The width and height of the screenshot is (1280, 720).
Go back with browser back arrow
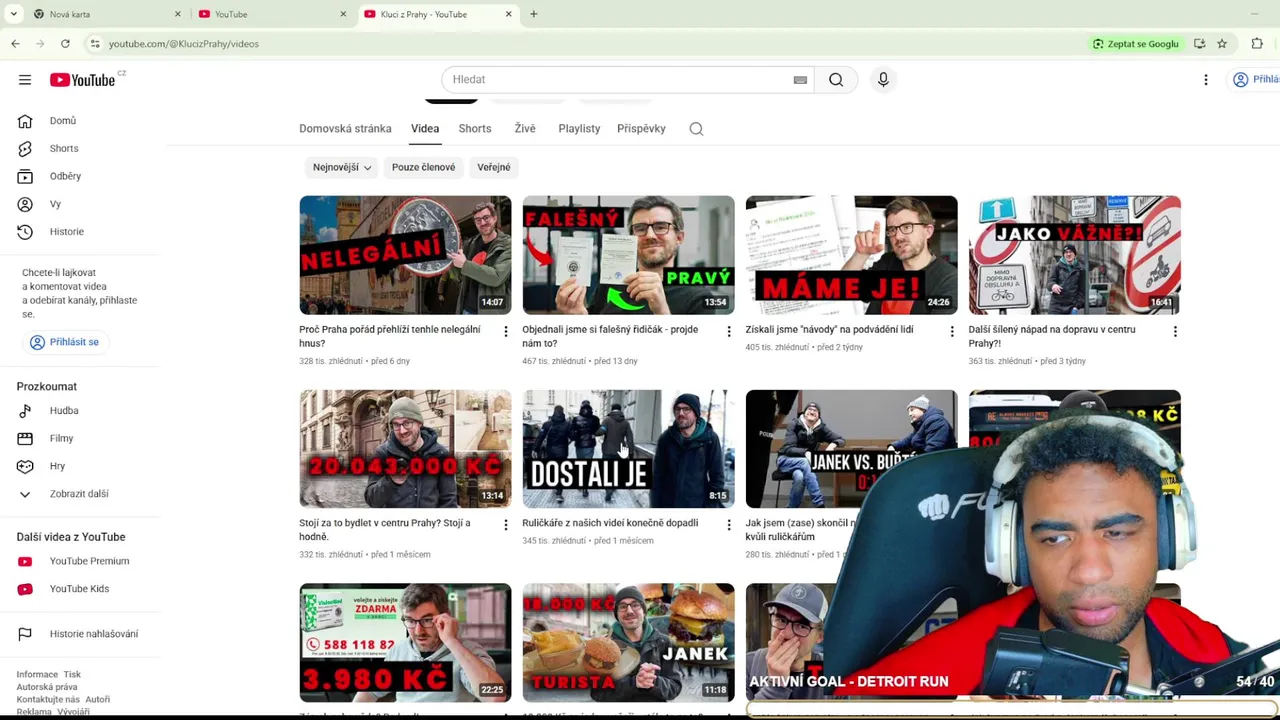point(15,44)
